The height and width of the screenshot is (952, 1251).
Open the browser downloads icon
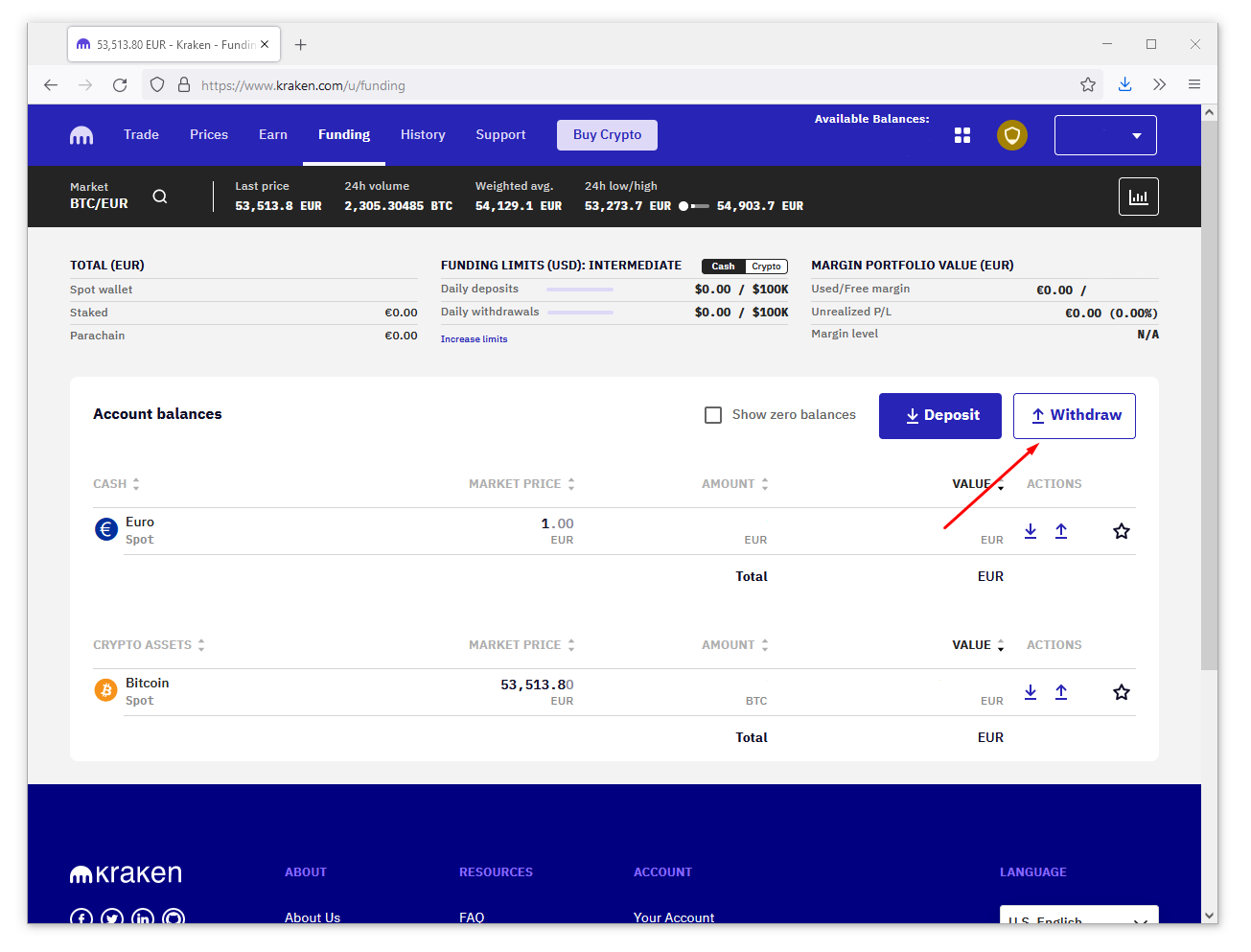tap(1125, 85)
